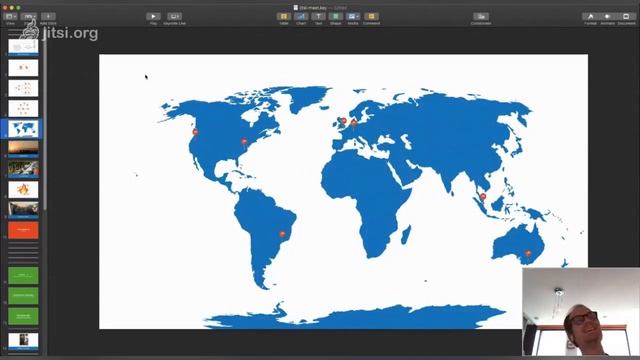Select the world map slide thumbnail
Image resolution: width=640 pixels, height=360 pixels.
[x=23, y=129]
